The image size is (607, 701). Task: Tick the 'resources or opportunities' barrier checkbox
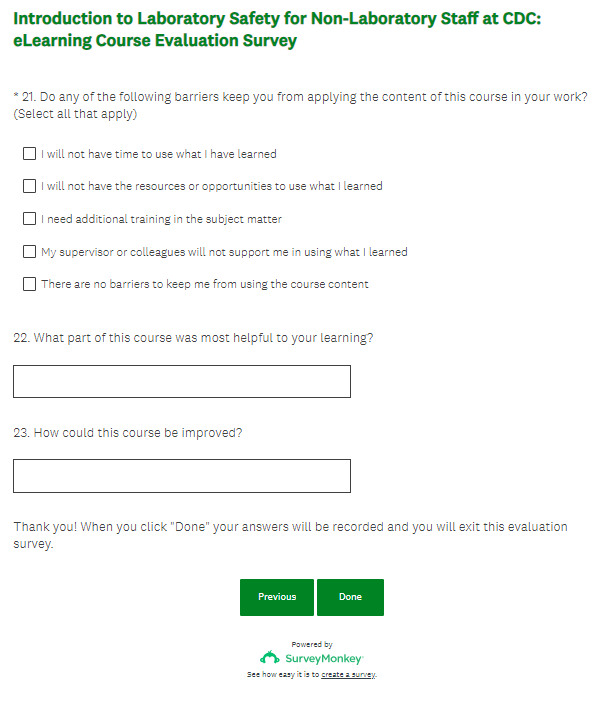(x=30, y=186)
